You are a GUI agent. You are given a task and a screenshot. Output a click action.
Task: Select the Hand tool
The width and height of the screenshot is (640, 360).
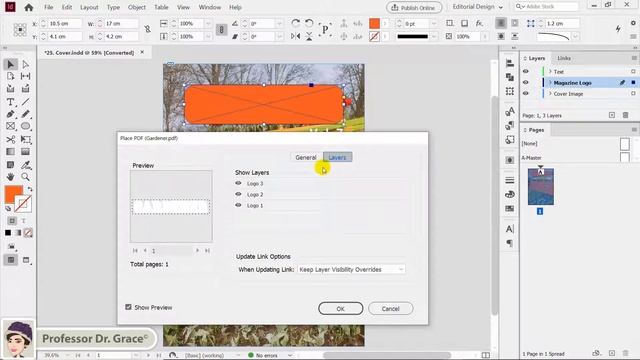[11, 177]
